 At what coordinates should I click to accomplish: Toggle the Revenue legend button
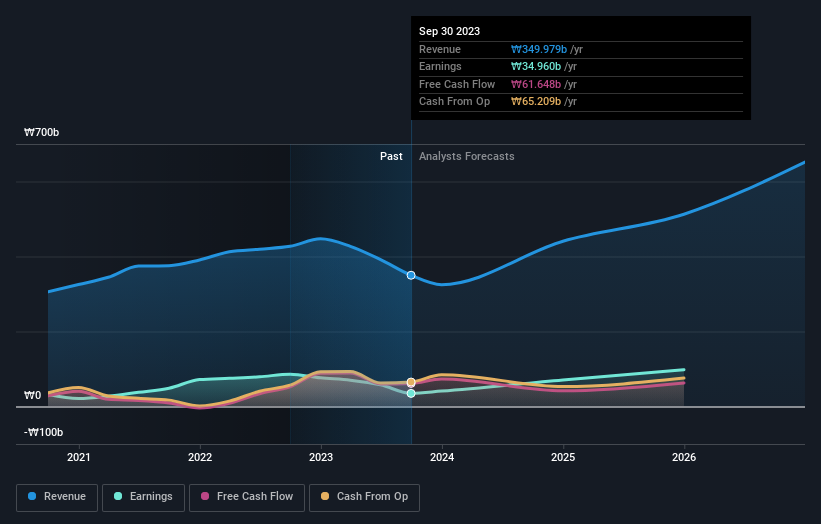(x=57, y=497)
